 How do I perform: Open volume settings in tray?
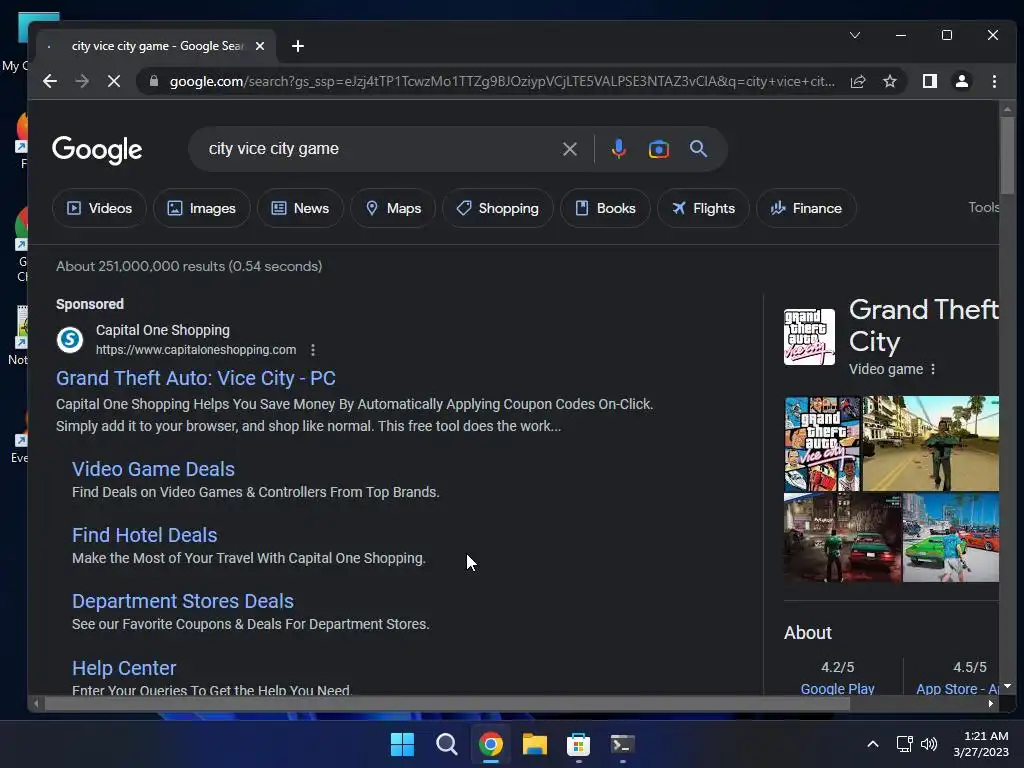[x=929, y=744]
